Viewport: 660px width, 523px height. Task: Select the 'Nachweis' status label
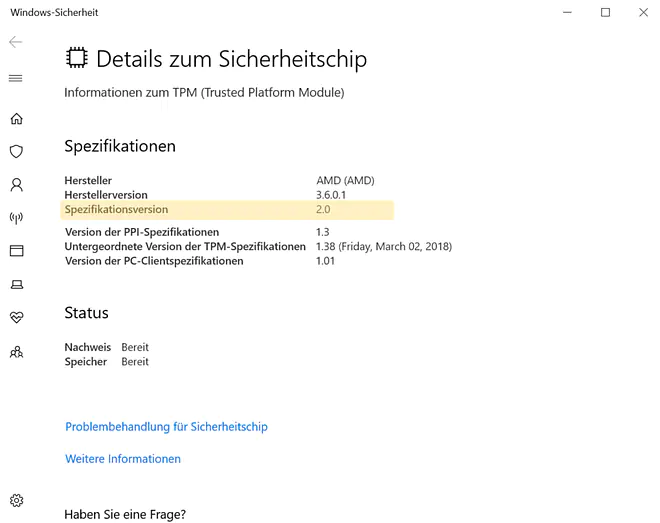(x=88, y=347)
